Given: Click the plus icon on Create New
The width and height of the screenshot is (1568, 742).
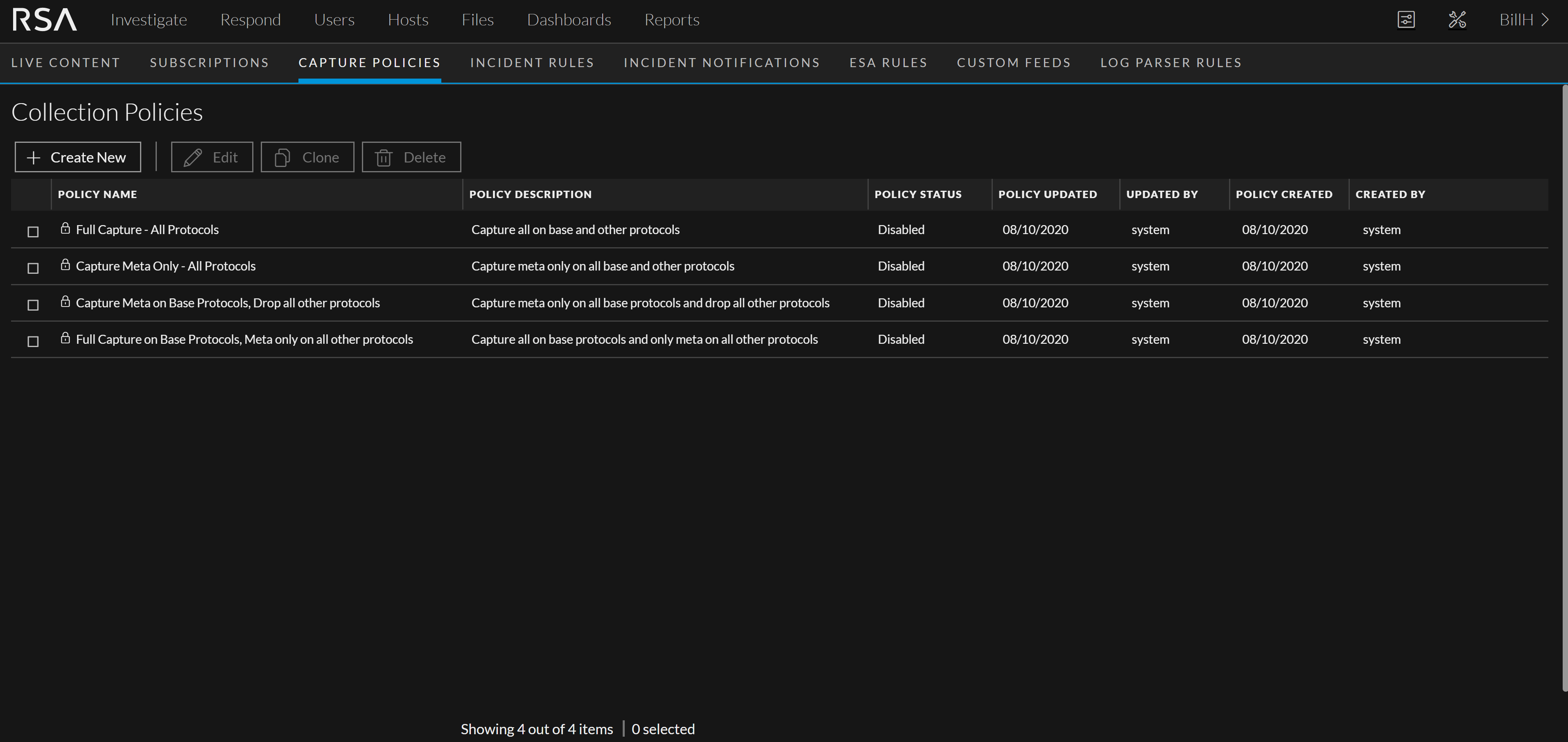Looking at the screenshot, I should coord(34,158).
